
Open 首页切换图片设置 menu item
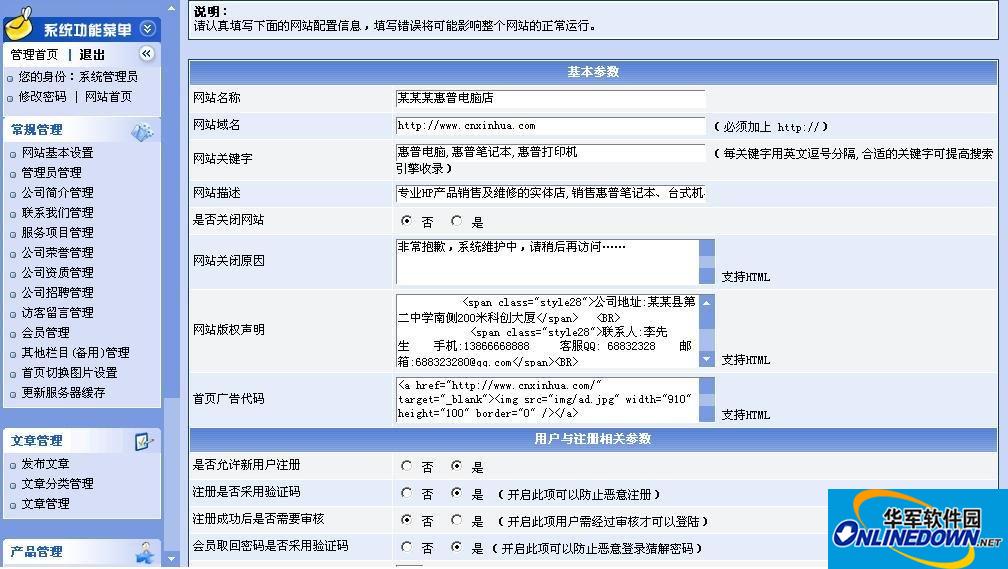69,372
